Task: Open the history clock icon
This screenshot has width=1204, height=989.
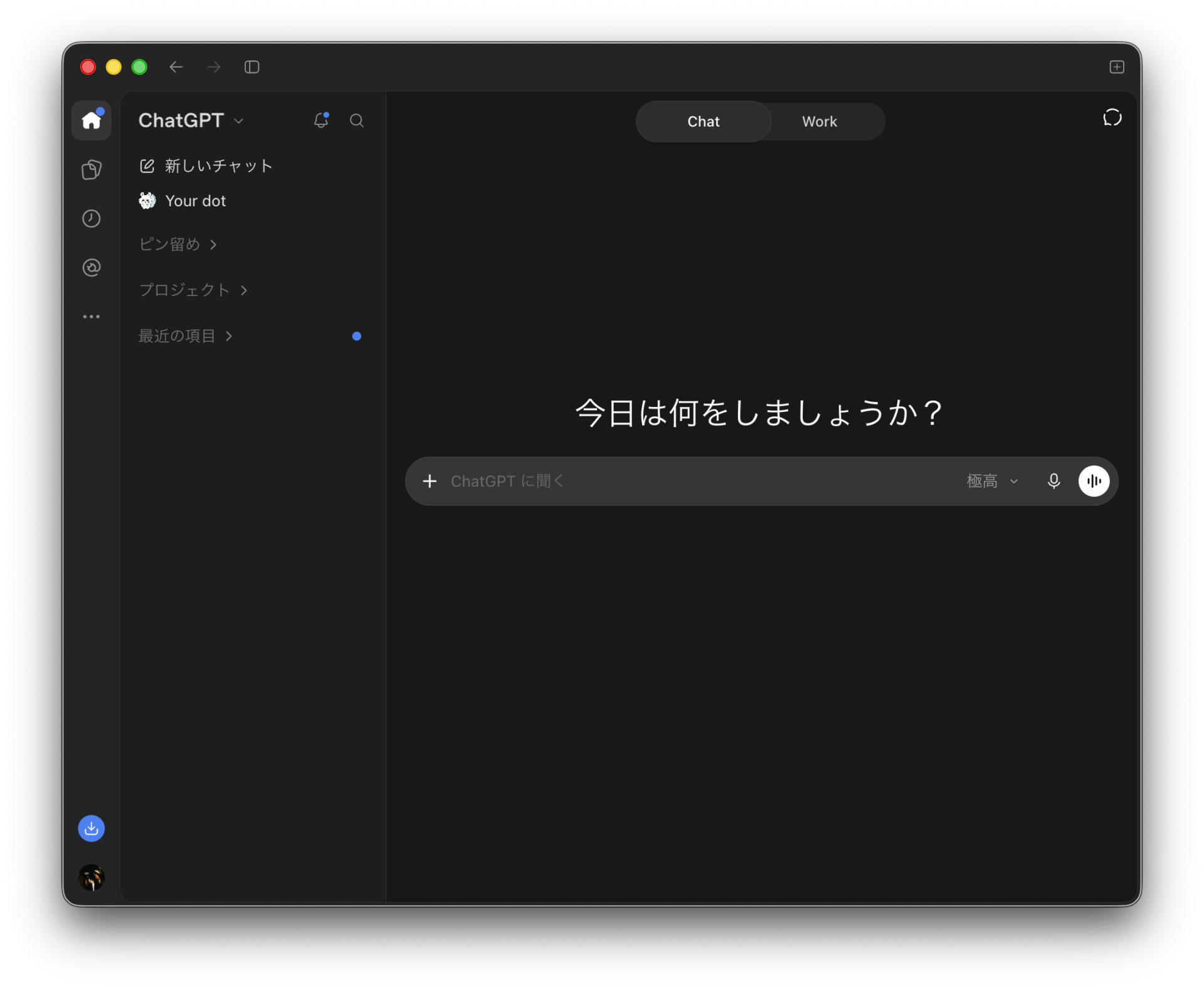Action: [x=92, y=218]
